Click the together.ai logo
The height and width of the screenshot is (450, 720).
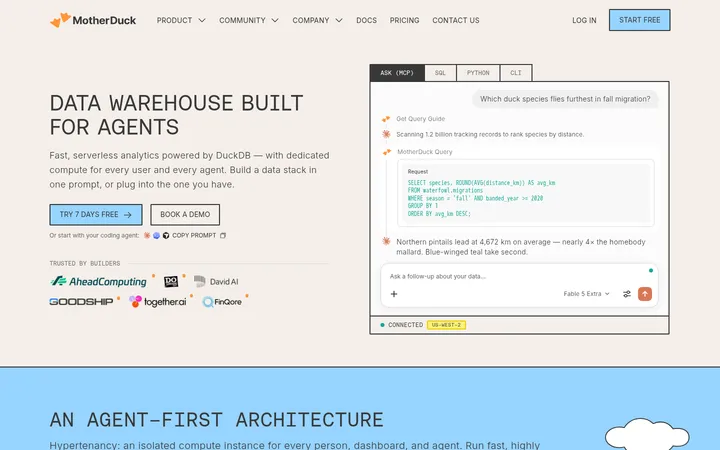(158, 302)
